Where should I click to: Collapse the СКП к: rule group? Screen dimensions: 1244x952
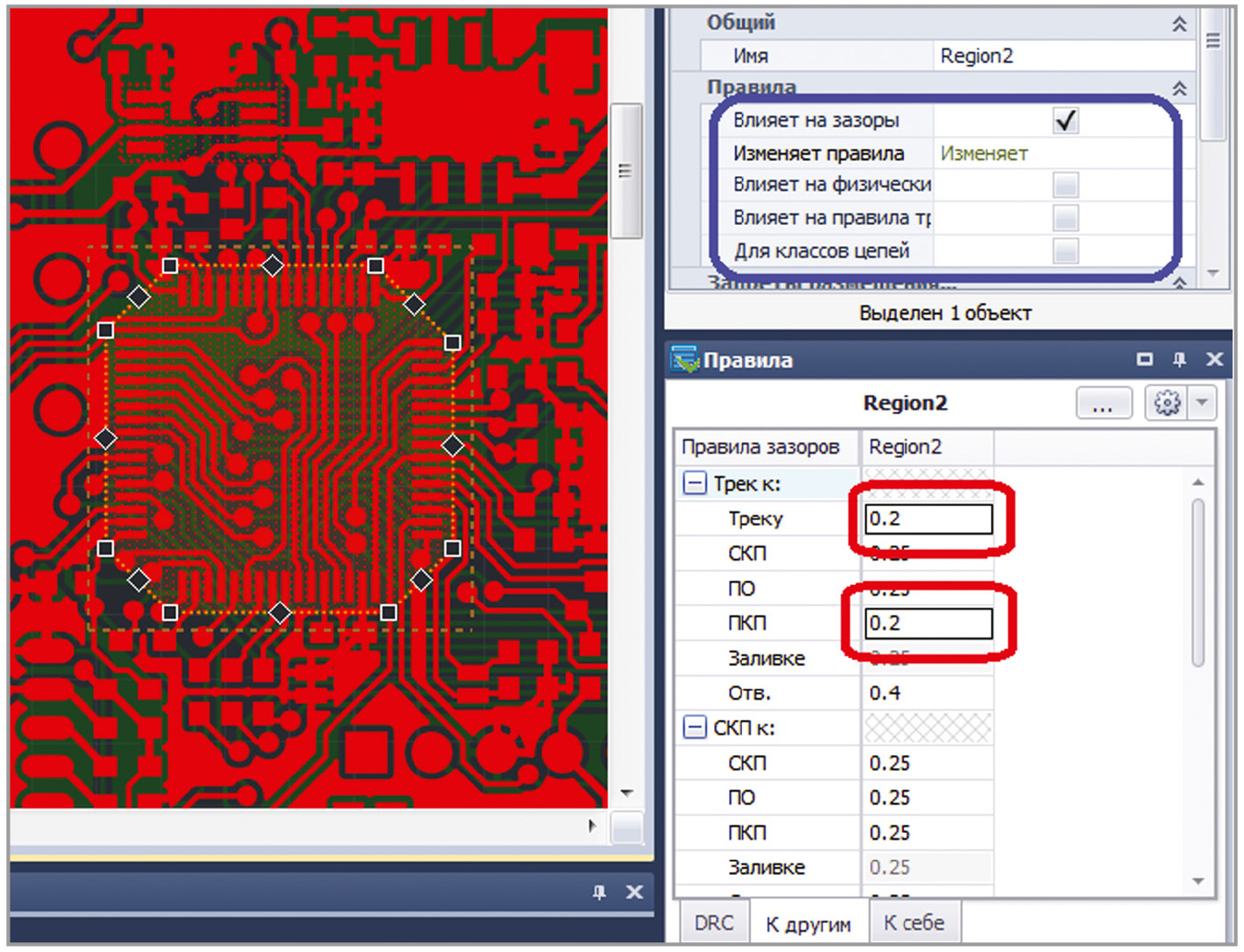coord(694,728)
